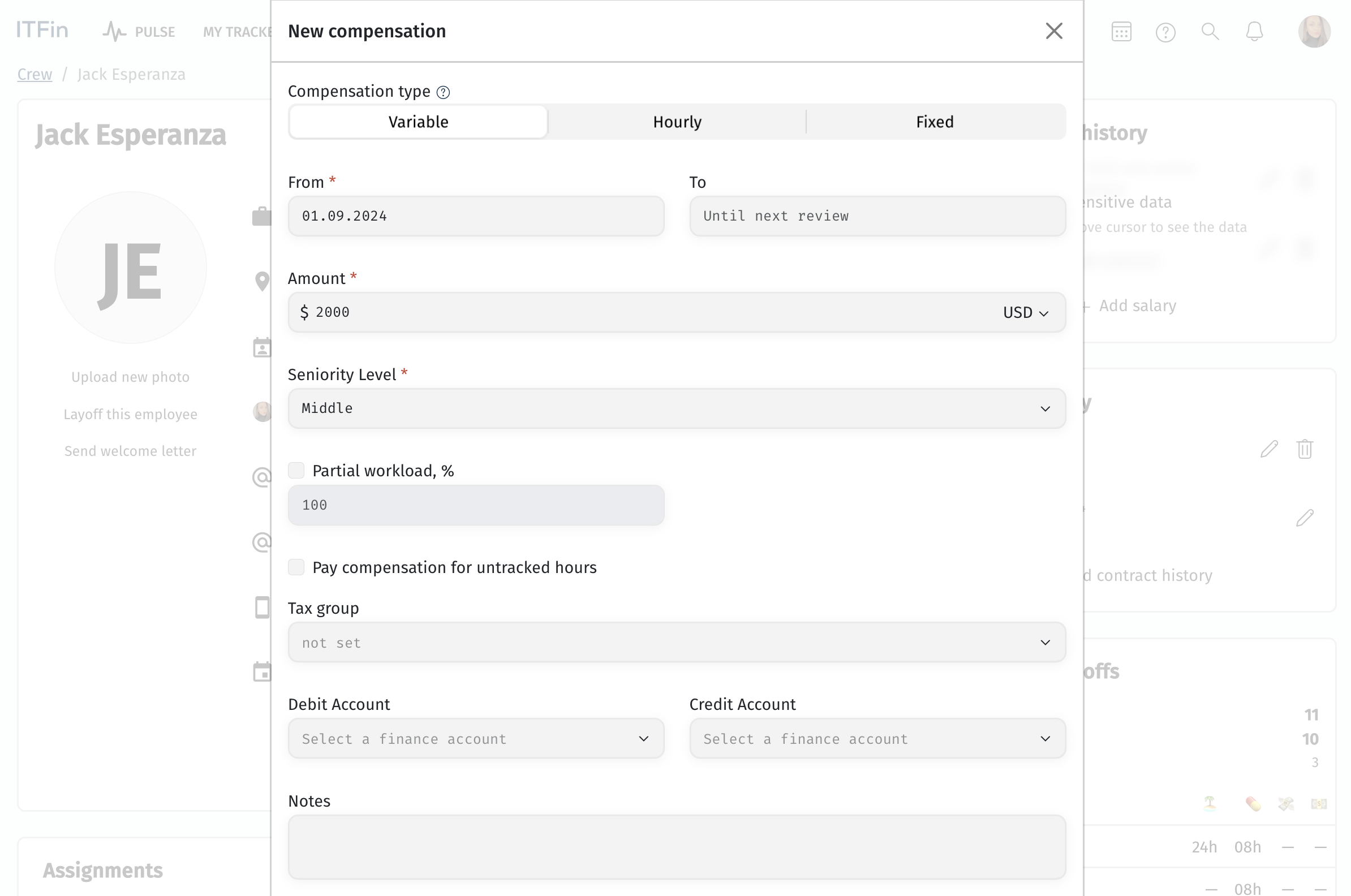Click the Pulse heartbeat icon
Screen dimensions: 1351x896
click(x=114, y=32)
